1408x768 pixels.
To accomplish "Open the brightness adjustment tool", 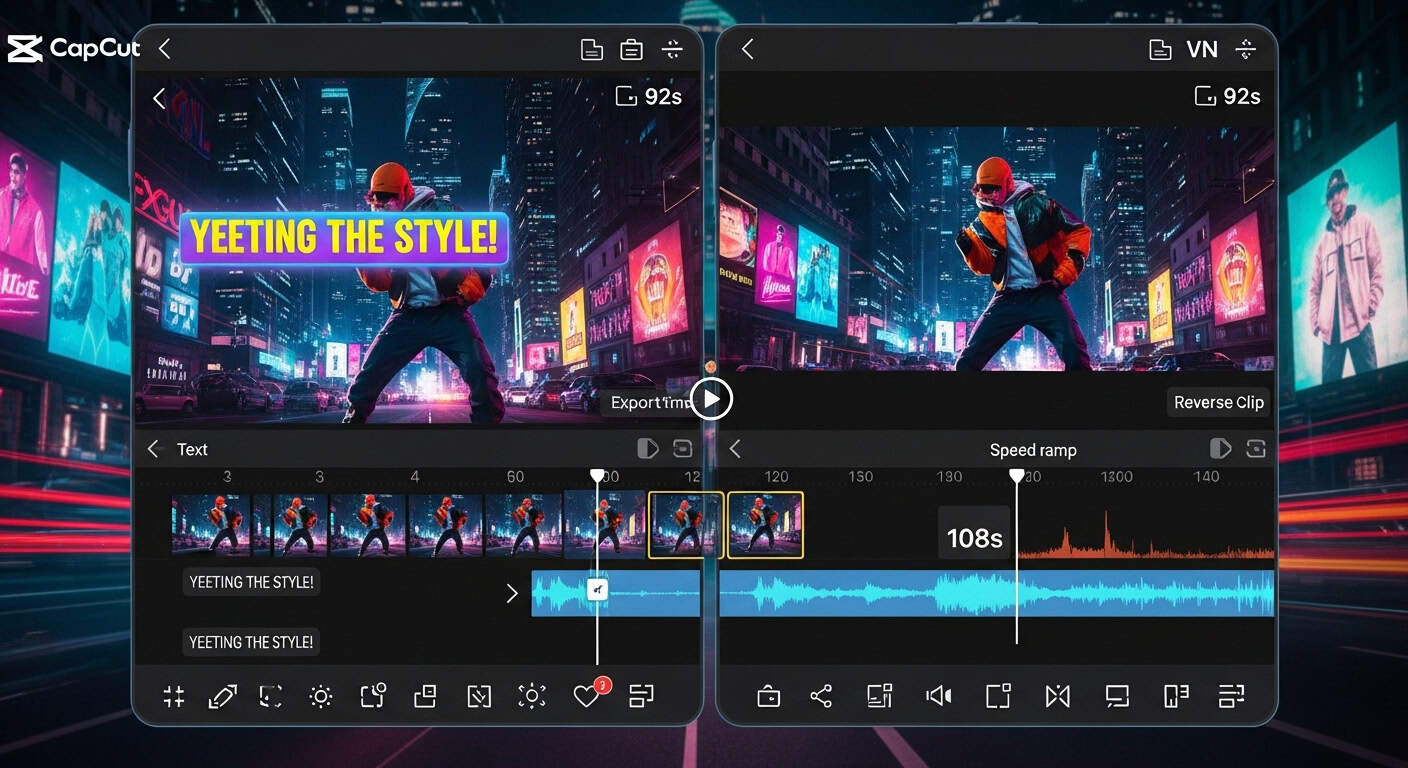I will click(320, 696).
